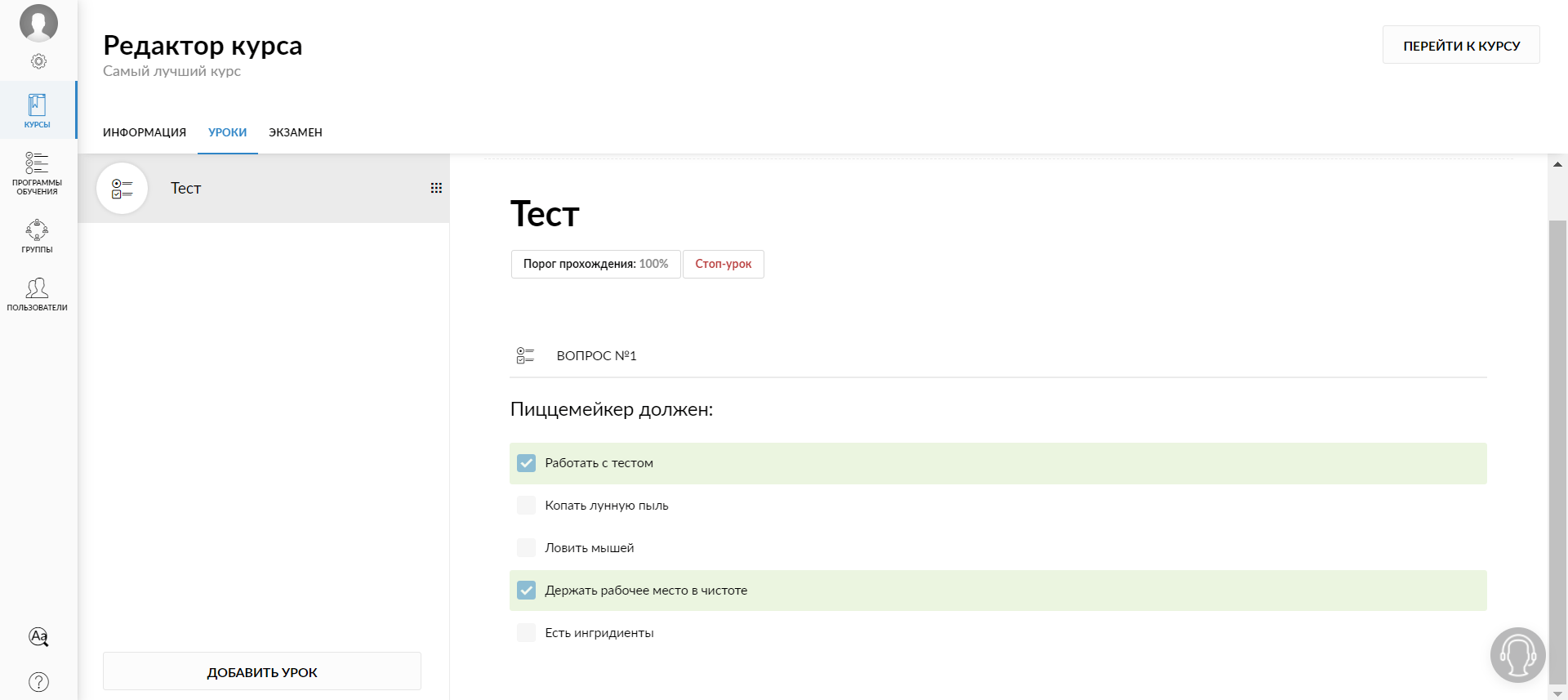
Task: Open the user profile avatar
Action: [38, 23]
